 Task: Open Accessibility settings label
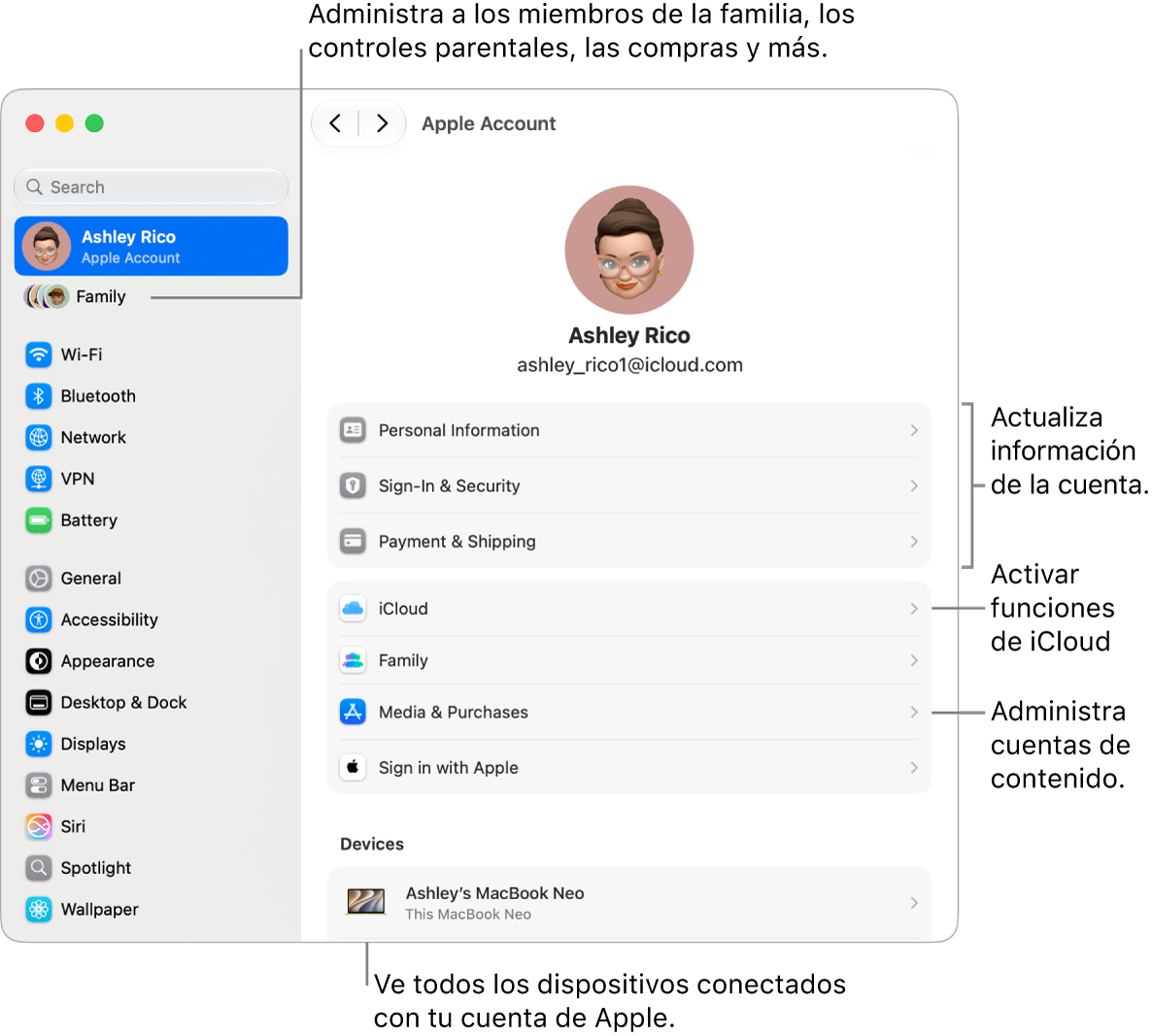tap(110, 620)
